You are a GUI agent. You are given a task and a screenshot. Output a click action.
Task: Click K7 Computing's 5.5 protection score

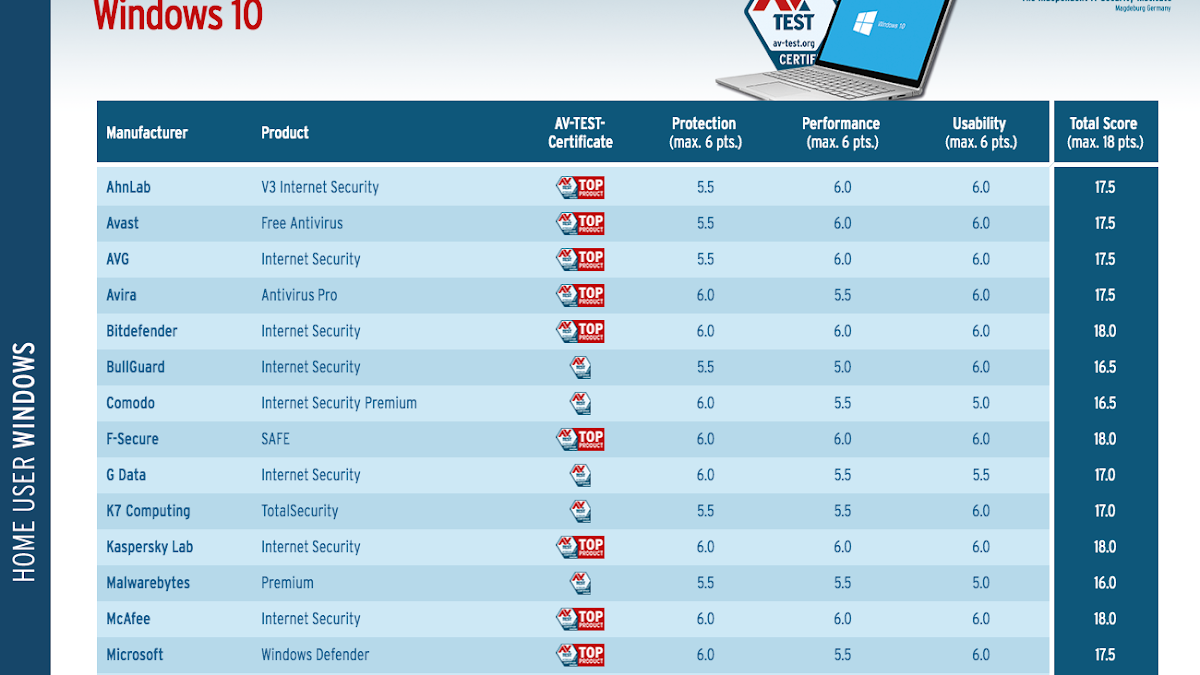pyautogui.click(x=705, y=511)
